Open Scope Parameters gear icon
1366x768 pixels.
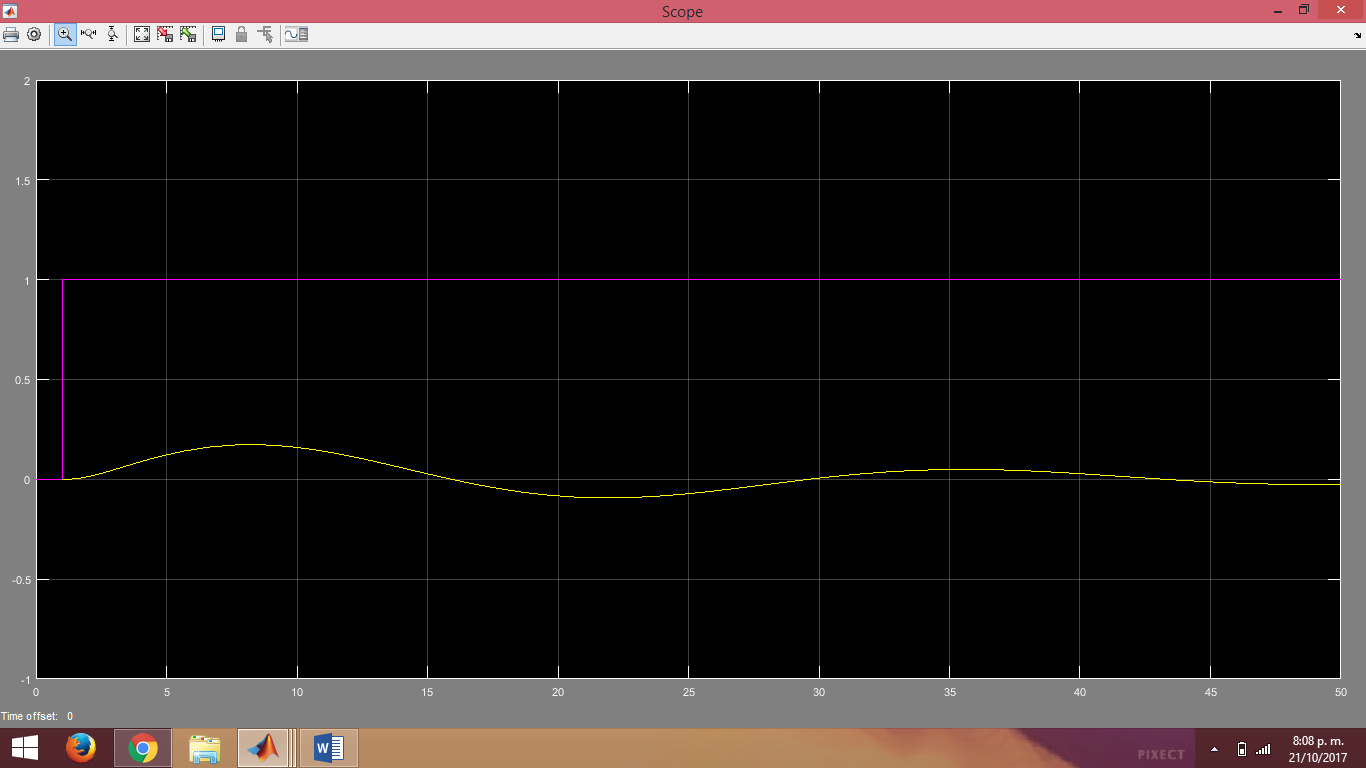point(34,34)
